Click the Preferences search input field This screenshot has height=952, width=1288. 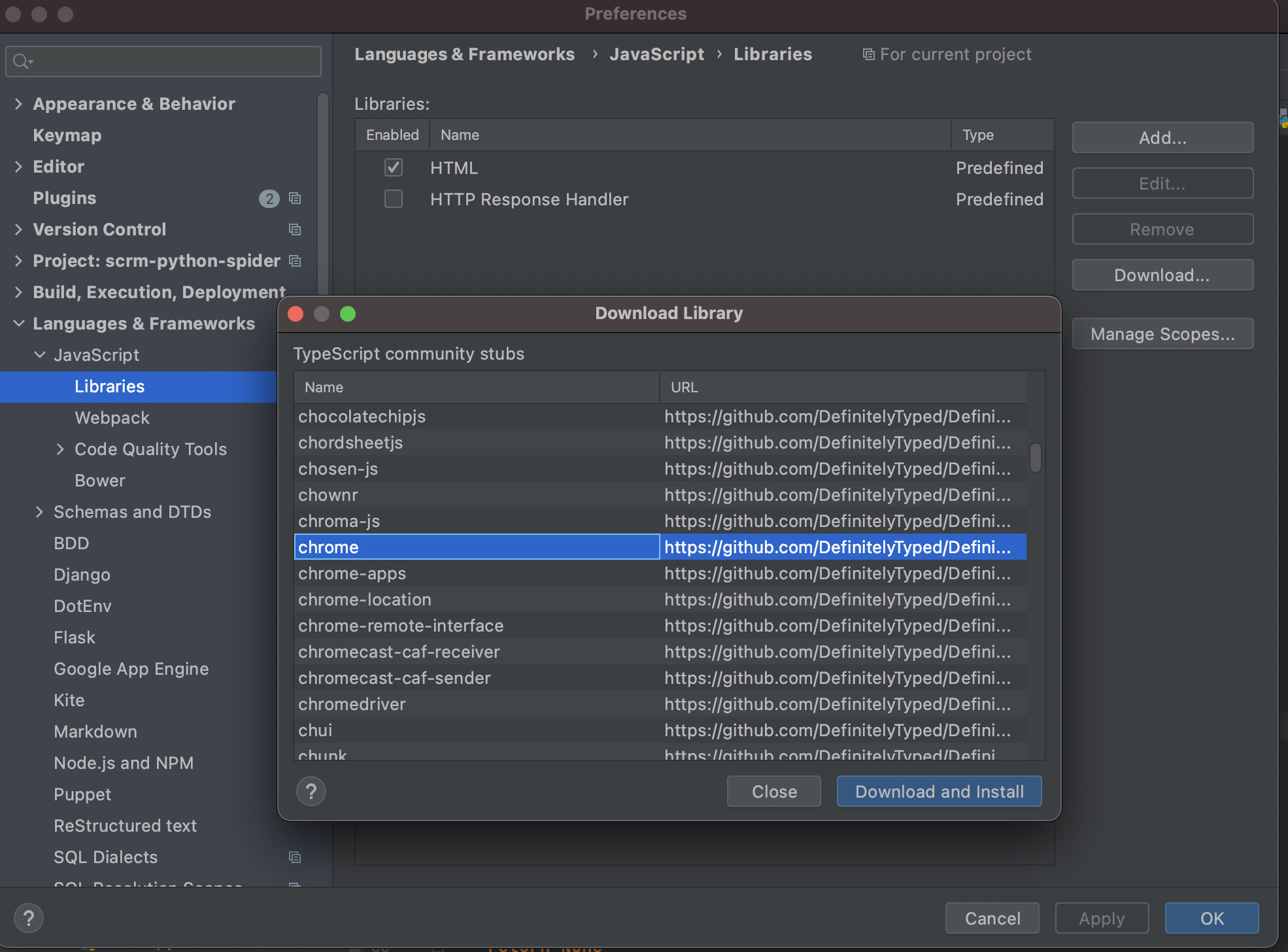[163, 61]
